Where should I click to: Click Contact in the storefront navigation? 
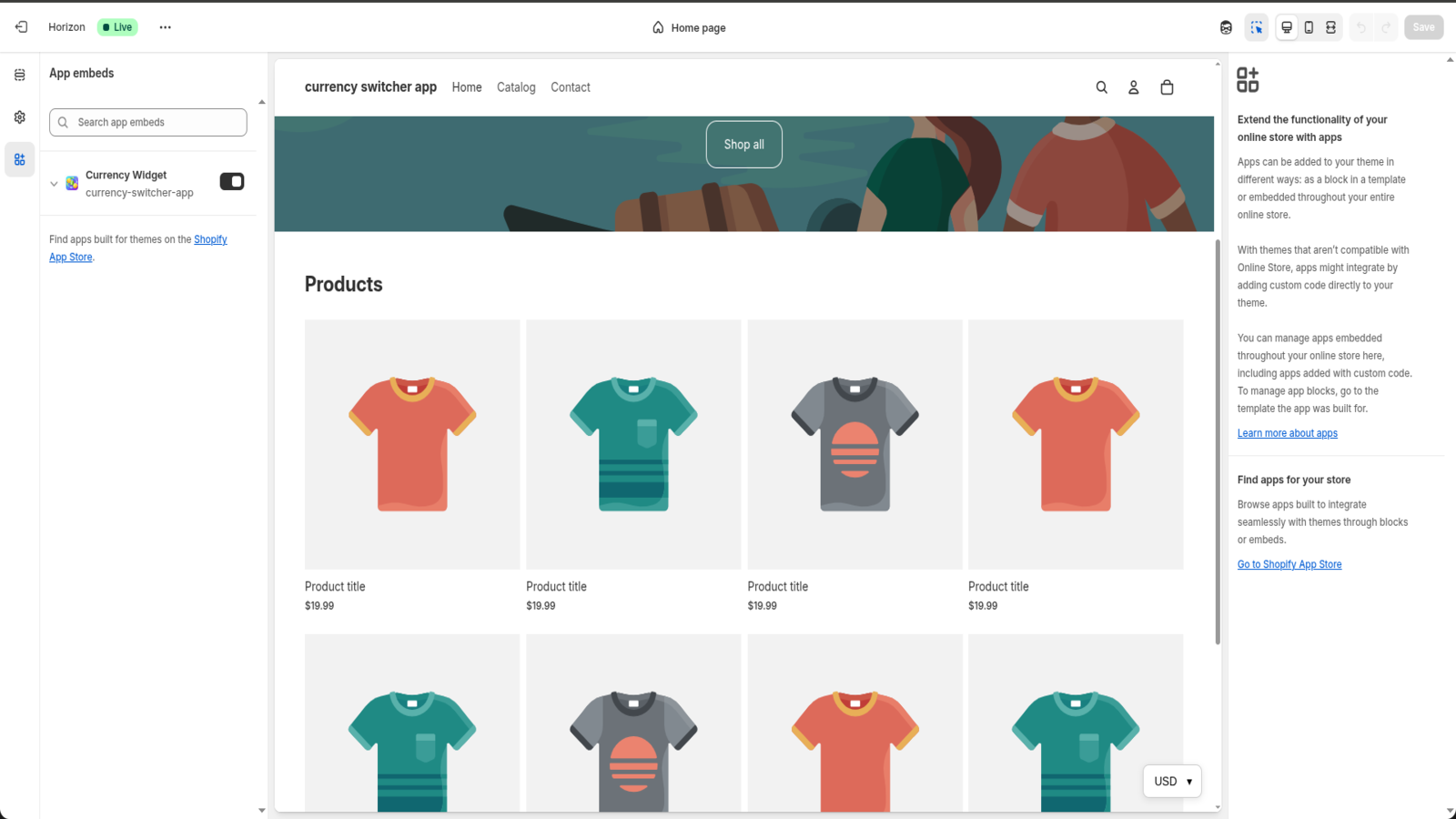[570, 87]
